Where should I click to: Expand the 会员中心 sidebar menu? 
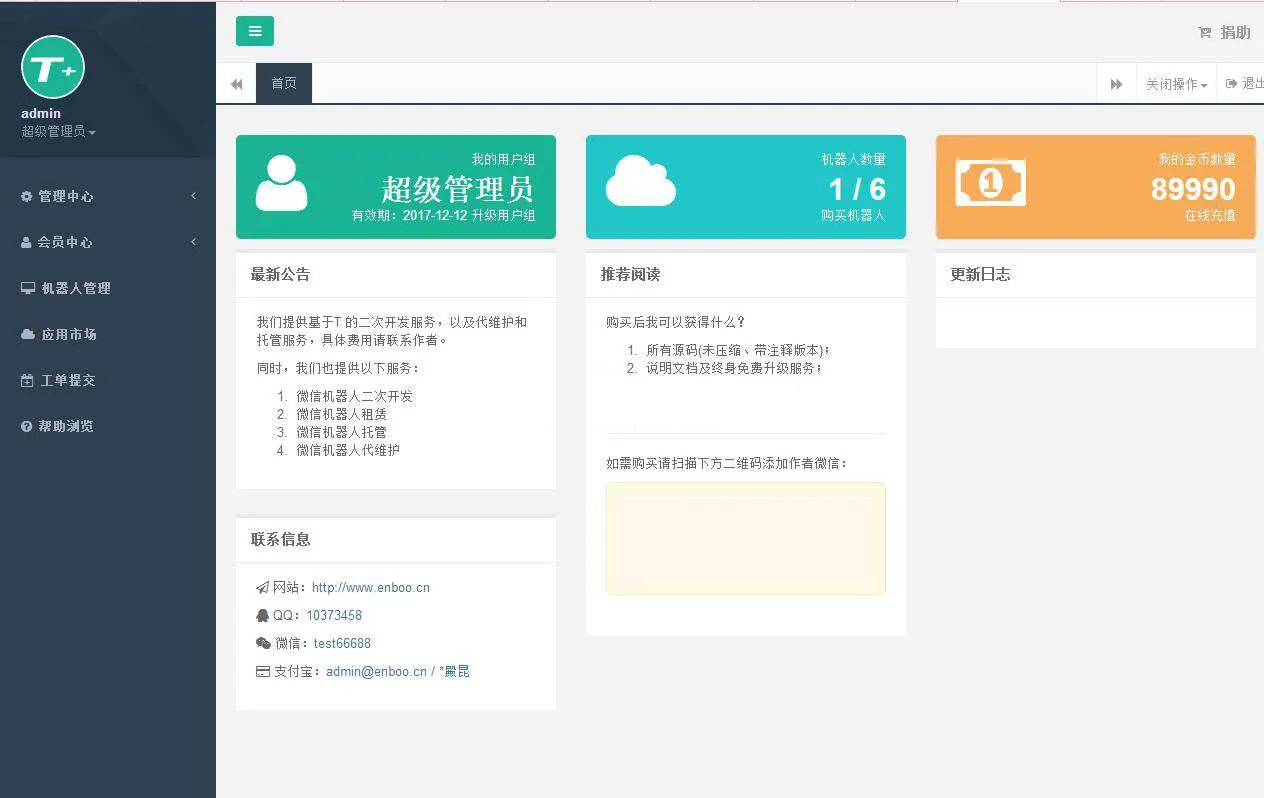coord(65,242)
